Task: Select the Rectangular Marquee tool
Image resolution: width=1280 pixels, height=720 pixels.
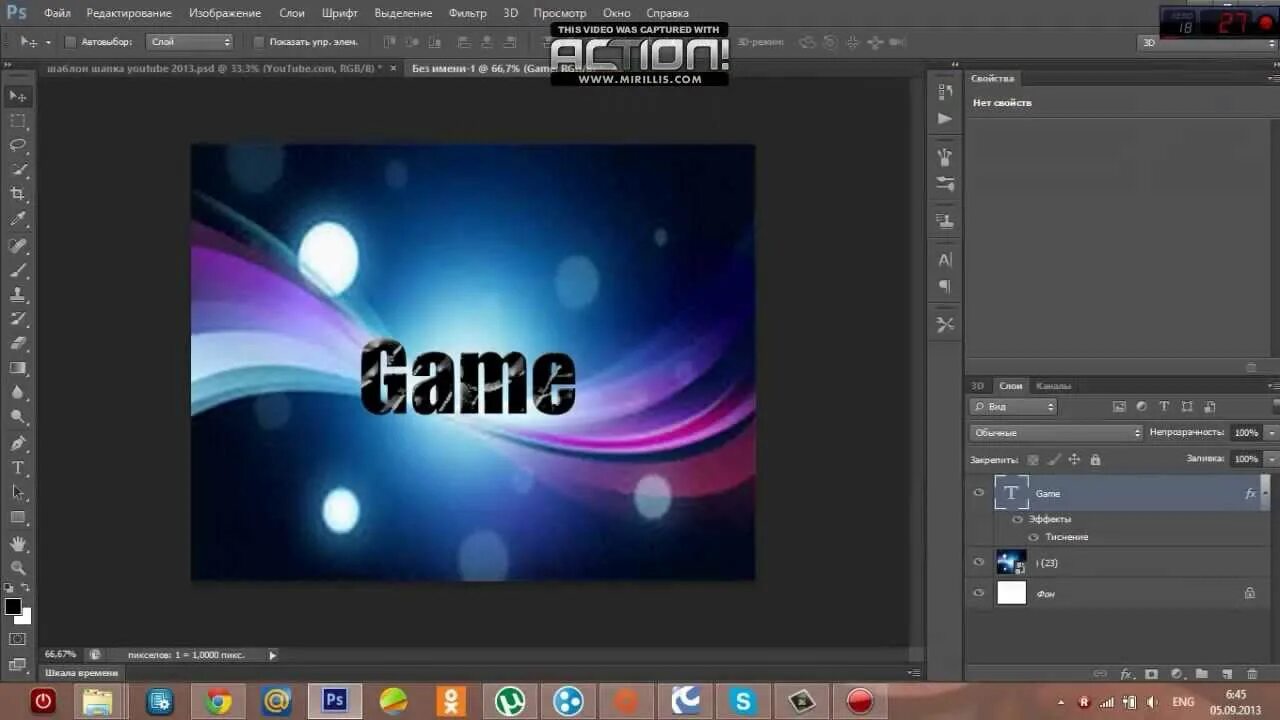Action: pyautogui.click(x=18, y=121)
